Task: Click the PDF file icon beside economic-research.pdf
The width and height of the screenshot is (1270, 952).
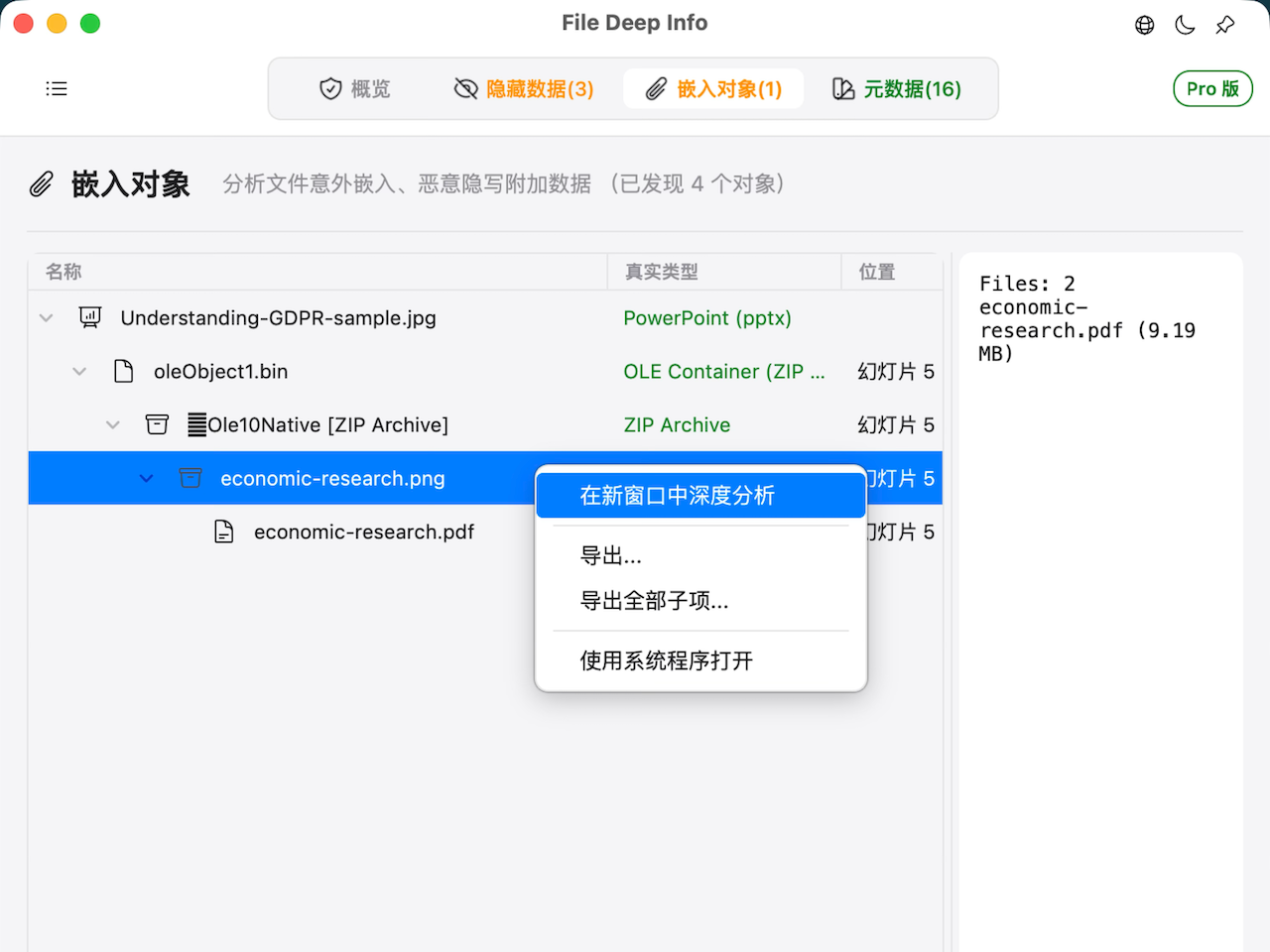Action: pos(224,531)
